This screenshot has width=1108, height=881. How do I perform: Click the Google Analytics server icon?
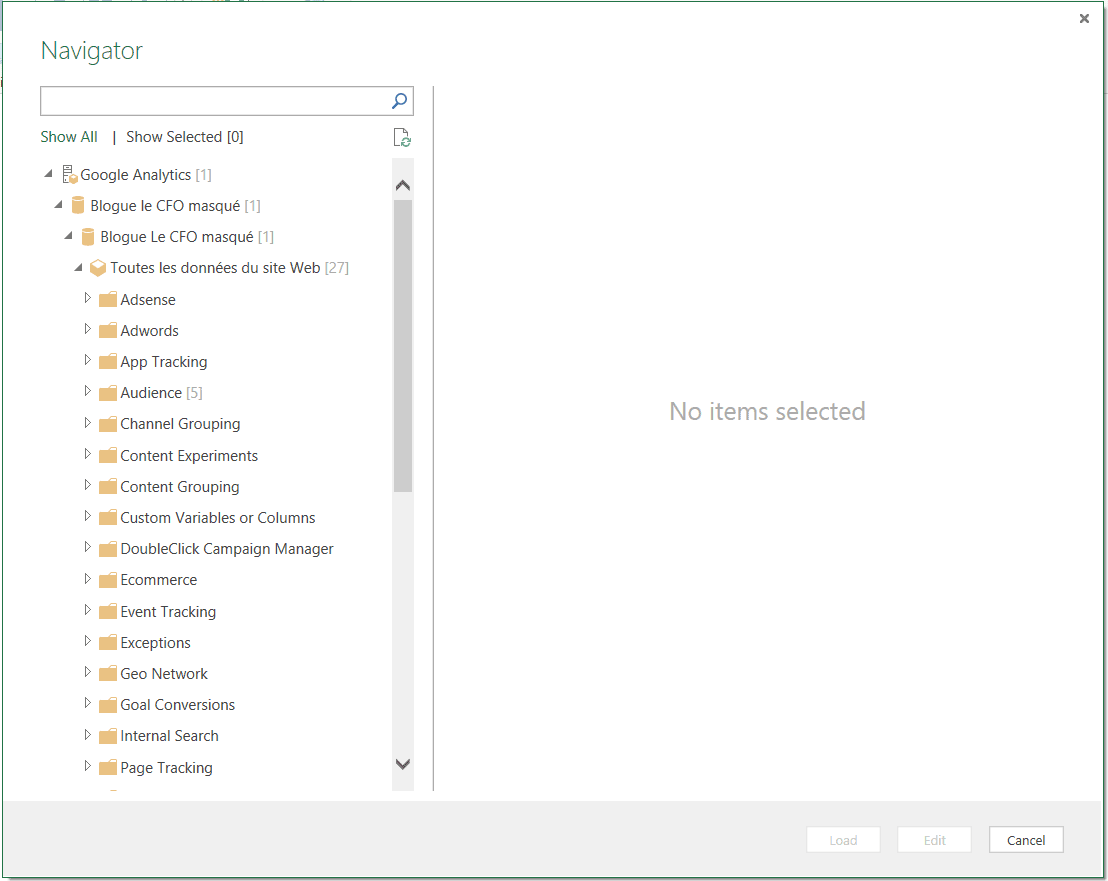pyautogui.click(x=70, y=175)
